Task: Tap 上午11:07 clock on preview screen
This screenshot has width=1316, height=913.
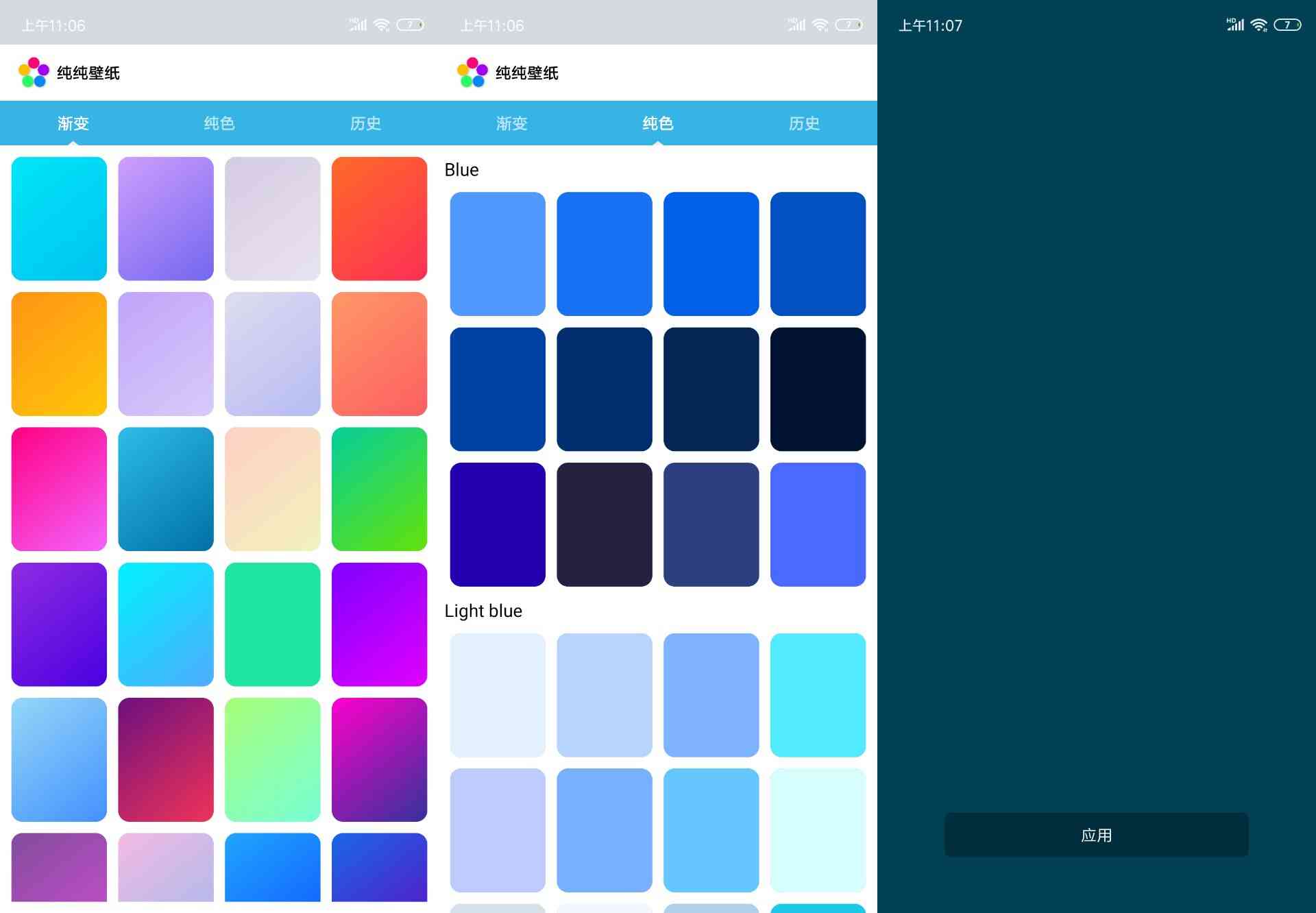Action: click(930, 26)
